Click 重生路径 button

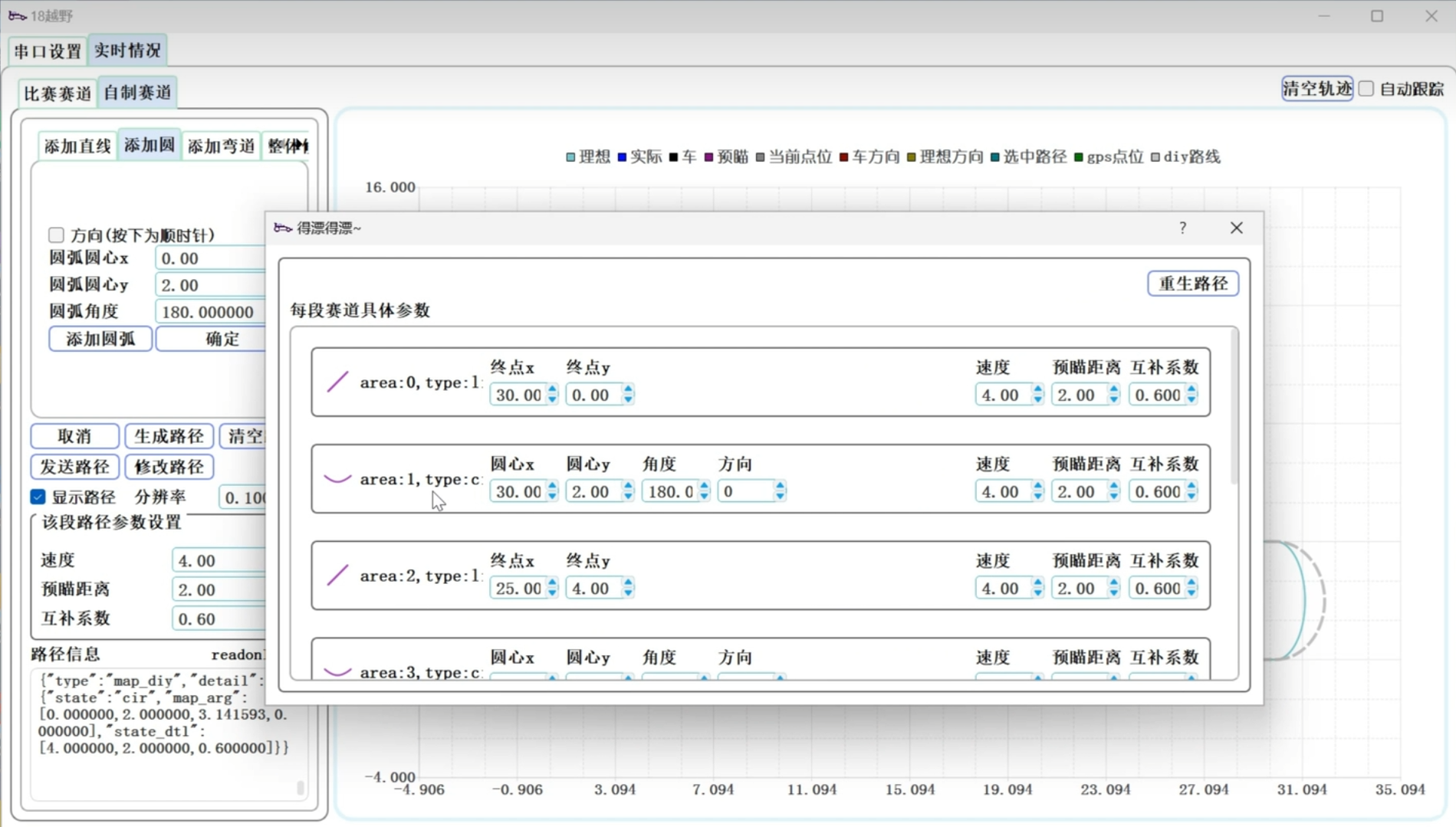(x=1192, y=284)
